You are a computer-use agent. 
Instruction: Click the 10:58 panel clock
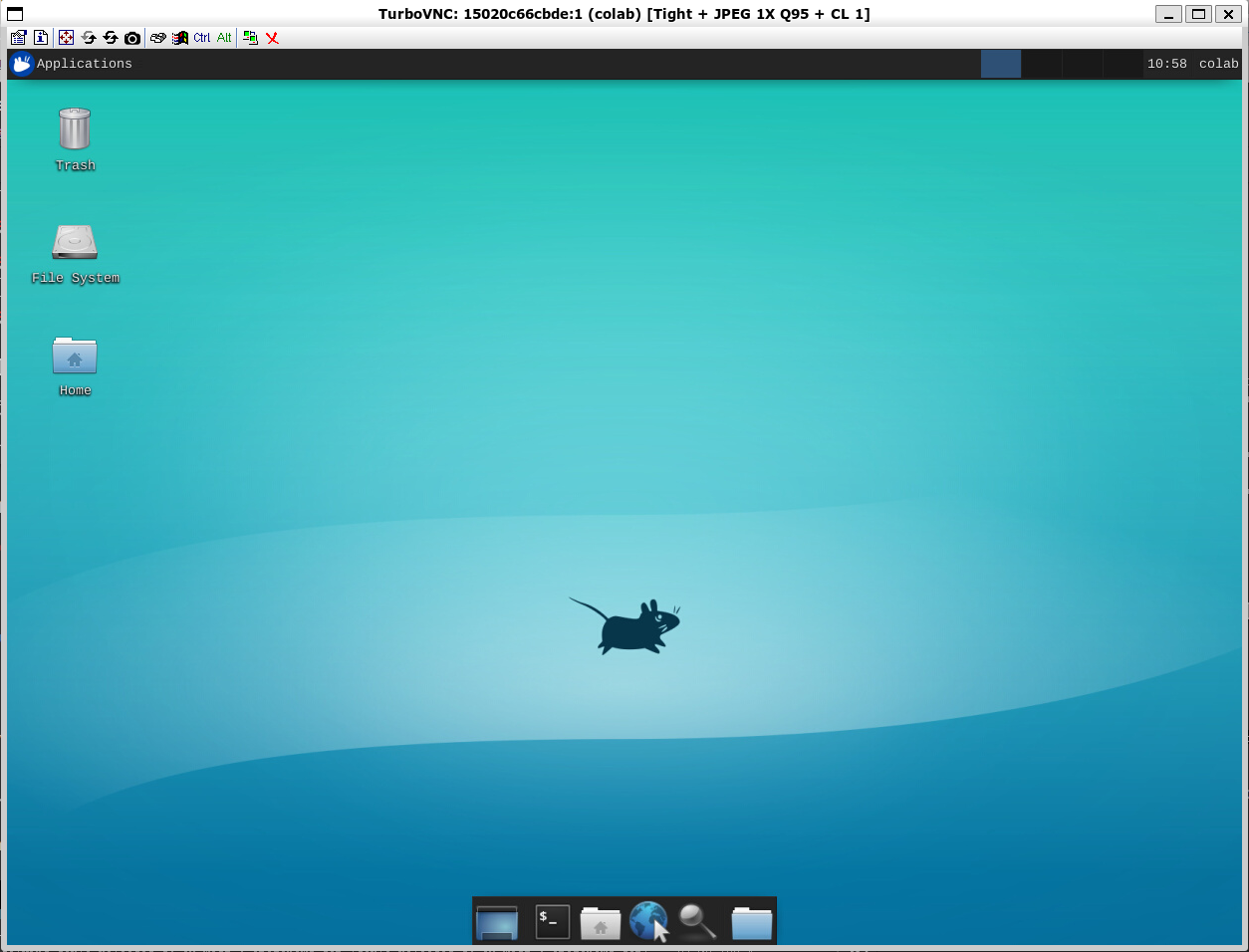1166,64
